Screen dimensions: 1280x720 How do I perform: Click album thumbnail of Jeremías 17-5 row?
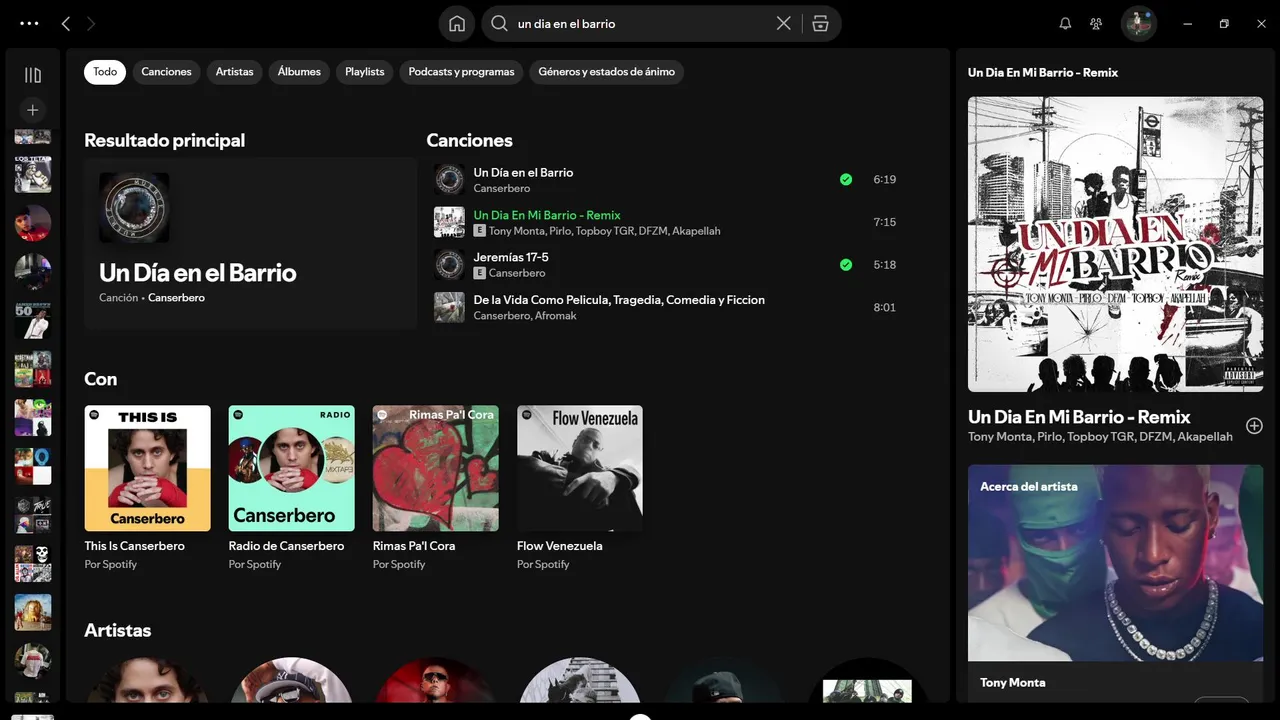(x=449, y=265)
